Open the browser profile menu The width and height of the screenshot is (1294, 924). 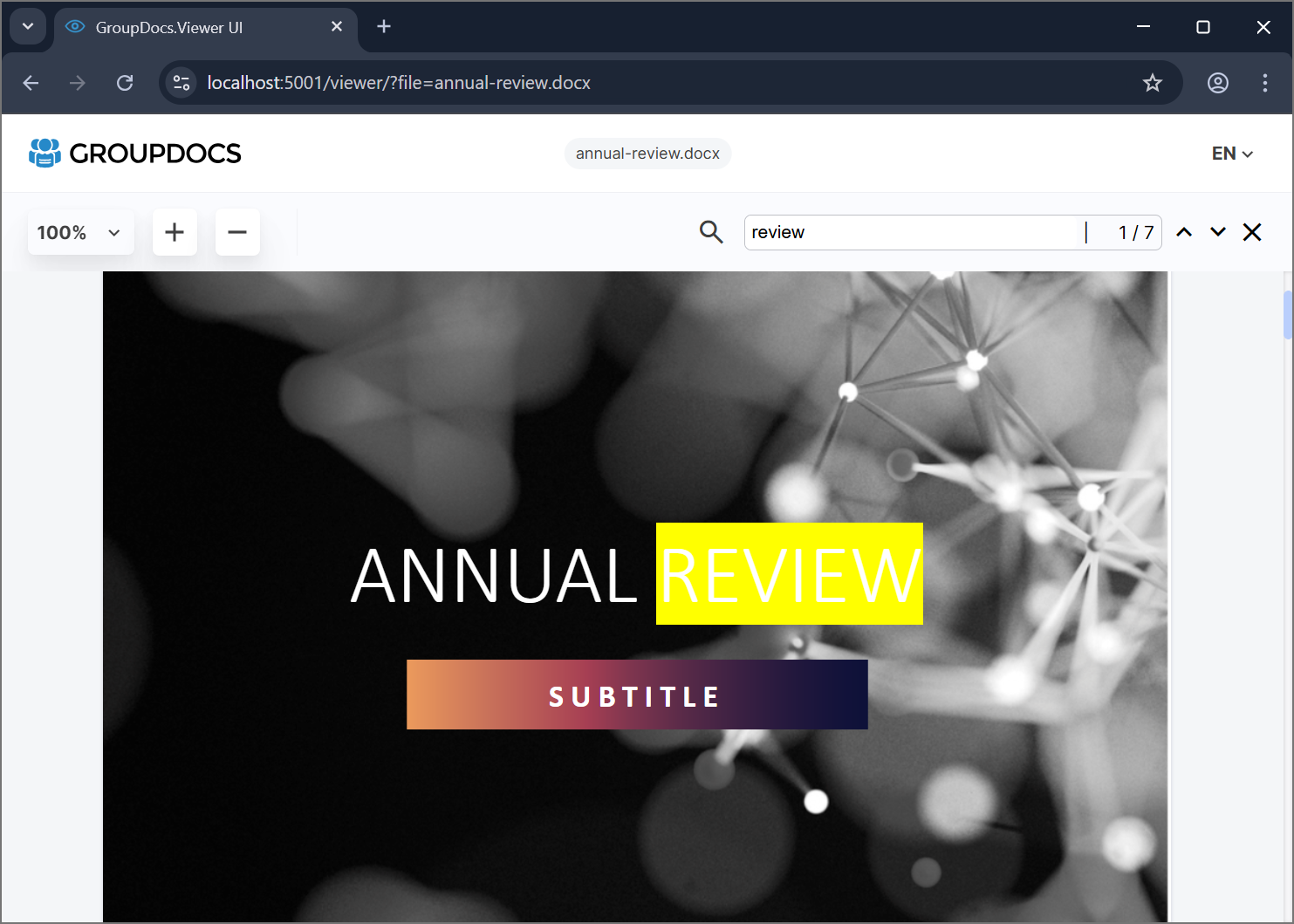(x=1218, y=83)
